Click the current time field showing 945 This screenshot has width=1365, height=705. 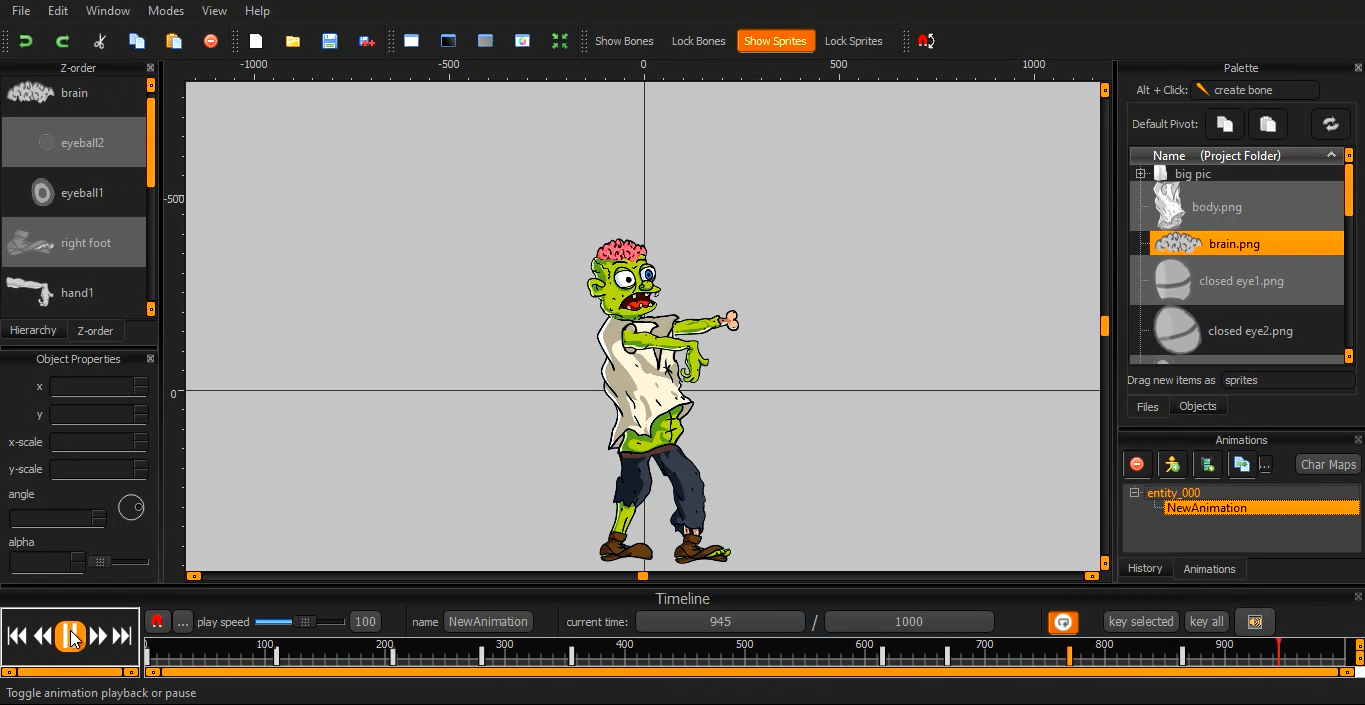coord(720,622)
